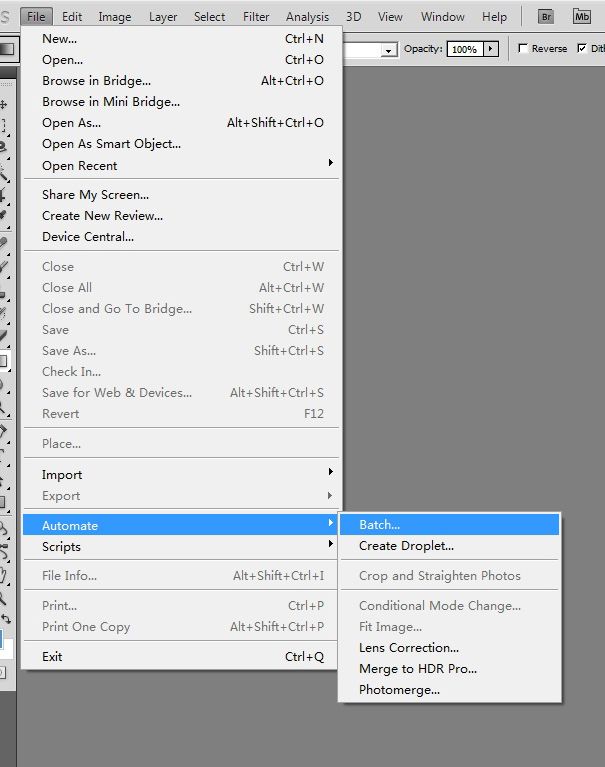Click the Opacity 100% input field
This screenshot has width=605, height=767.
[x=465, y=49]
